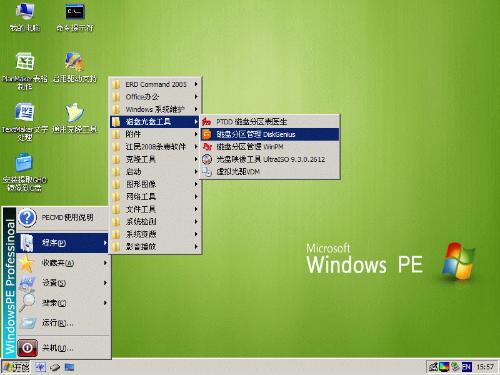This screenshot has height=375, width=500.
Task: Expand the Windows 系统维护 submenu
Action: pyautogui.click(x=155, y=109)
